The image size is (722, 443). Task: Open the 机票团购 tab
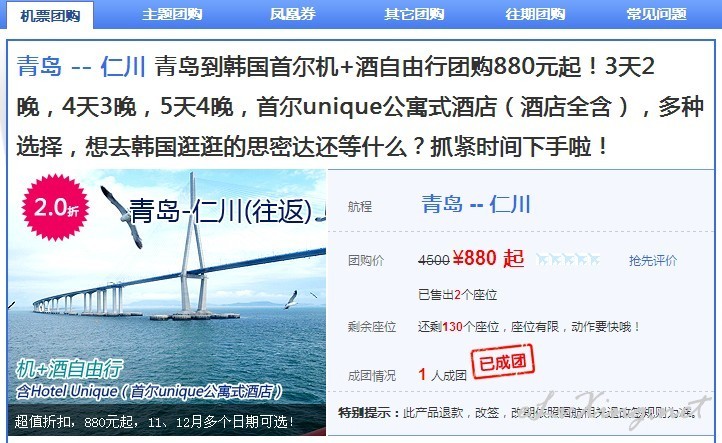[x=50, y=15]
